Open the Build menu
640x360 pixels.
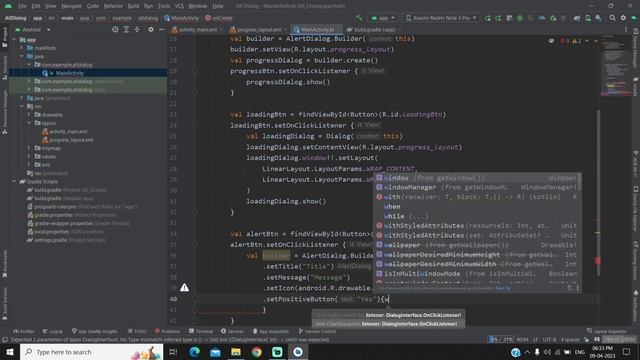pos(133,6)
